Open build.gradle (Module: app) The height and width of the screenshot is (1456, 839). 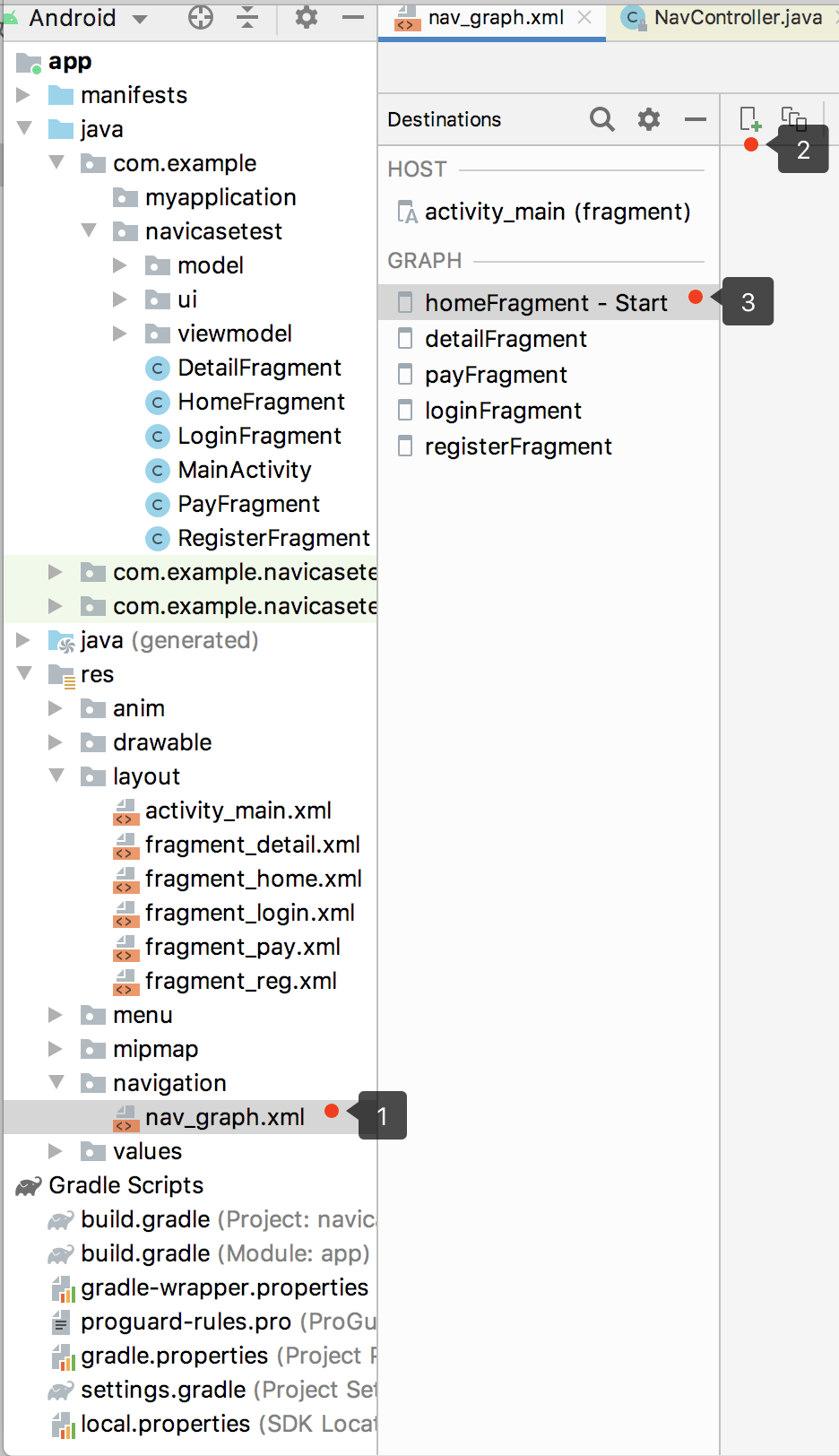pyautogui.click(x=224, y=1253)
